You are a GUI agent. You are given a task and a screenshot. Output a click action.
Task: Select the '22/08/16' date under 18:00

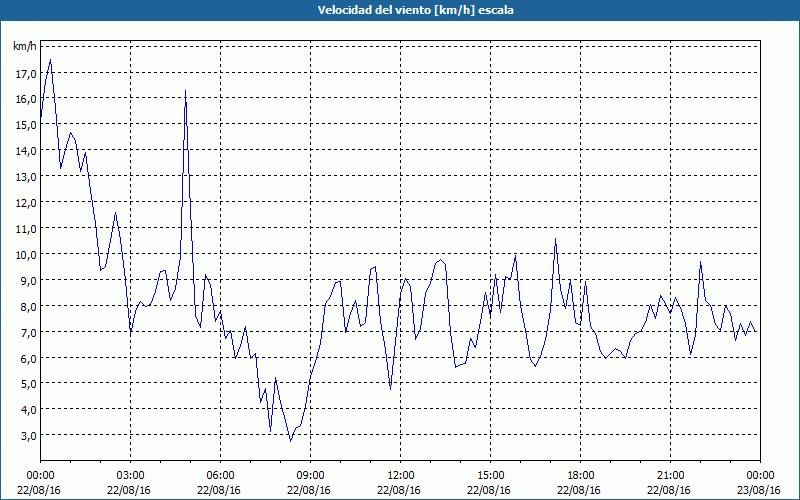pyautogui.click(x=581, y=490)
